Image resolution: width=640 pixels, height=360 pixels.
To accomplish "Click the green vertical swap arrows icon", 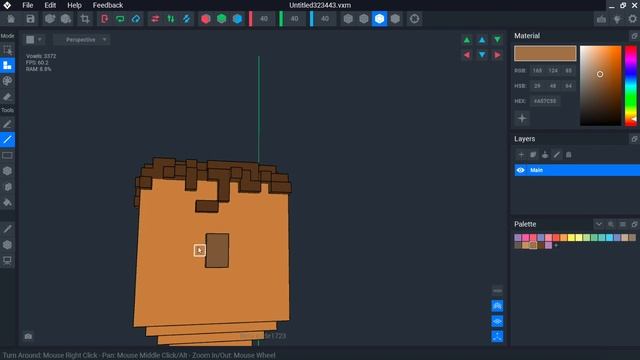I will tap(171, 19).
